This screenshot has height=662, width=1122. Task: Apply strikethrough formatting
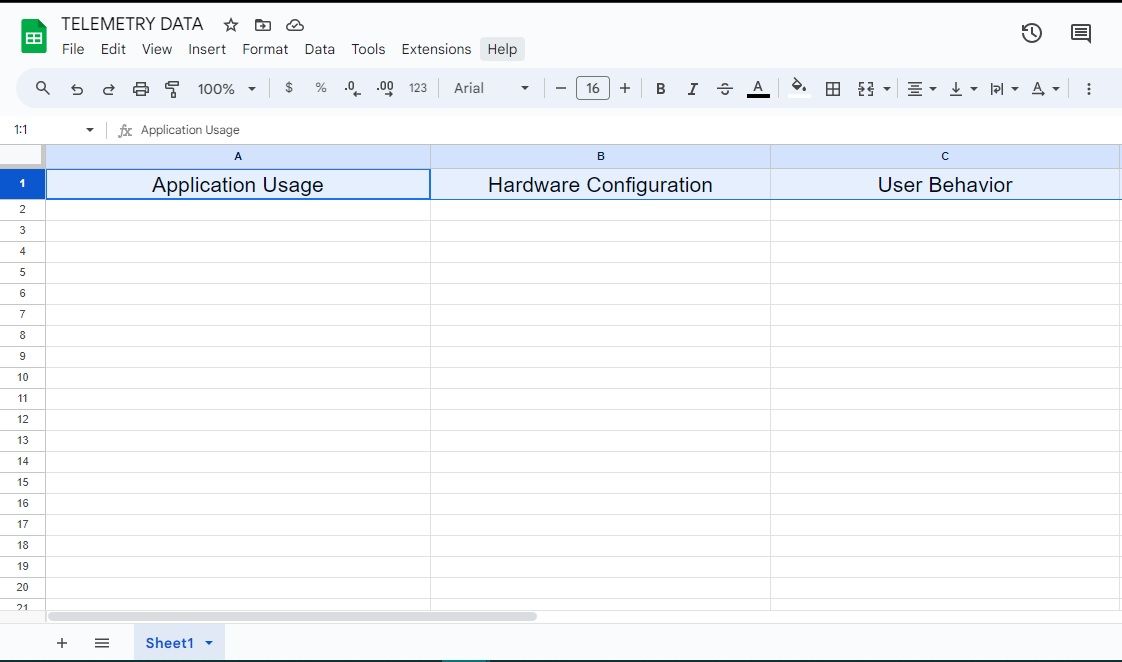click(724, 88)
